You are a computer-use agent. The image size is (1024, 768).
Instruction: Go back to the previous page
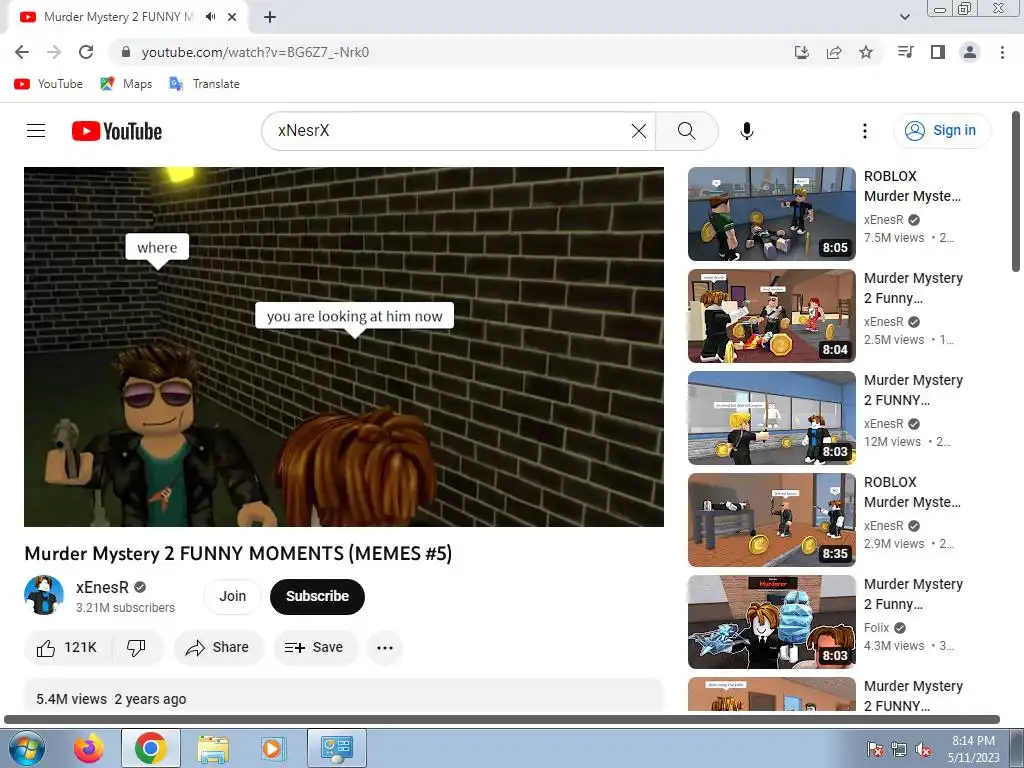(x=22, y=52)
